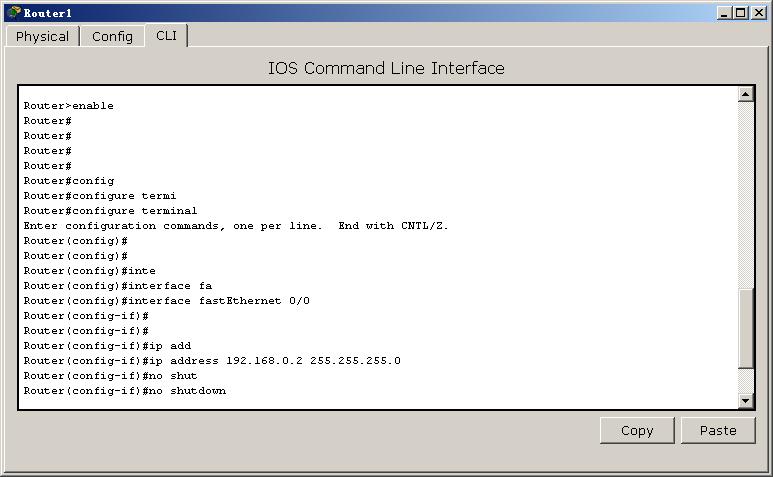This screenshot has height=477, width=773.
Task: Maximize the Router1 window
Action: click(x=740, y=13)
